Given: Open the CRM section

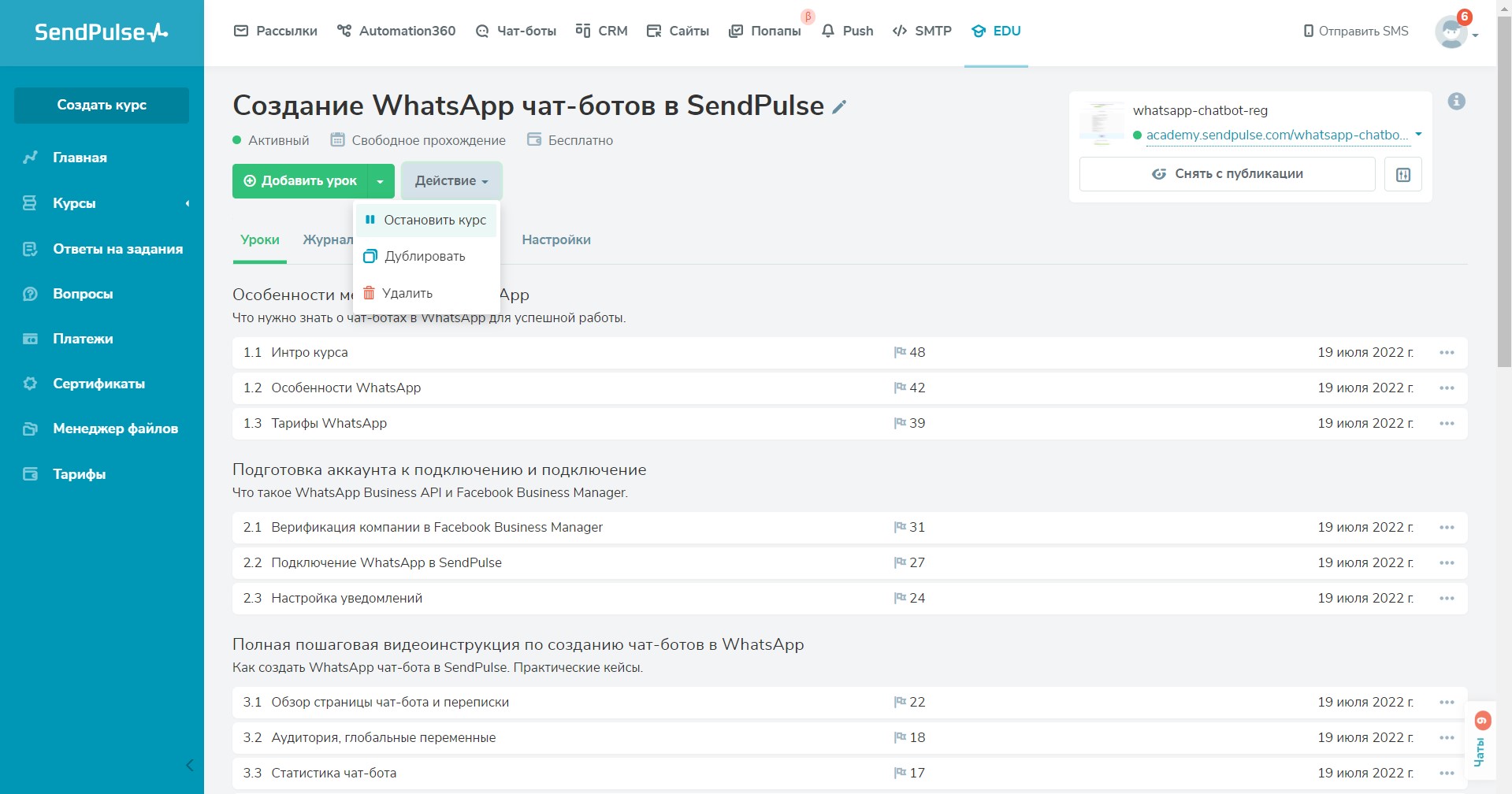Looking at the screenshot, I should [601, 31].
